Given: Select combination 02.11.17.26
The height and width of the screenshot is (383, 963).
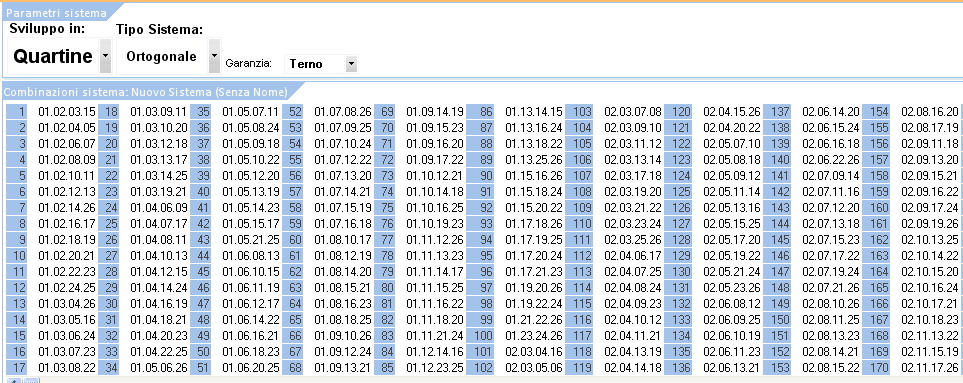Looking at the screenshot, I should point(930,367).
